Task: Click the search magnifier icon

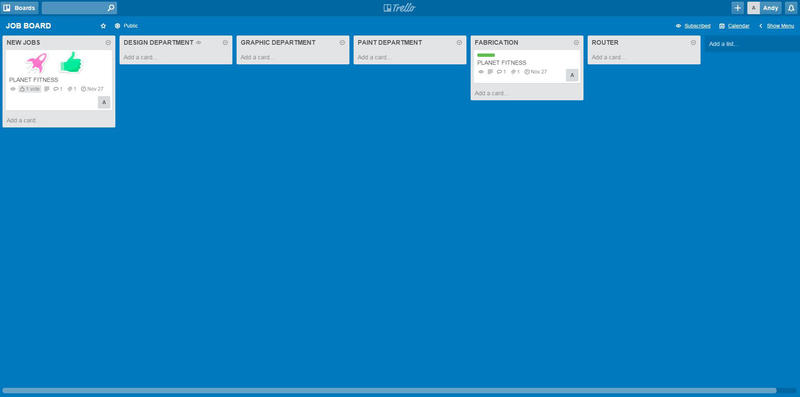Action: (111, 8)
